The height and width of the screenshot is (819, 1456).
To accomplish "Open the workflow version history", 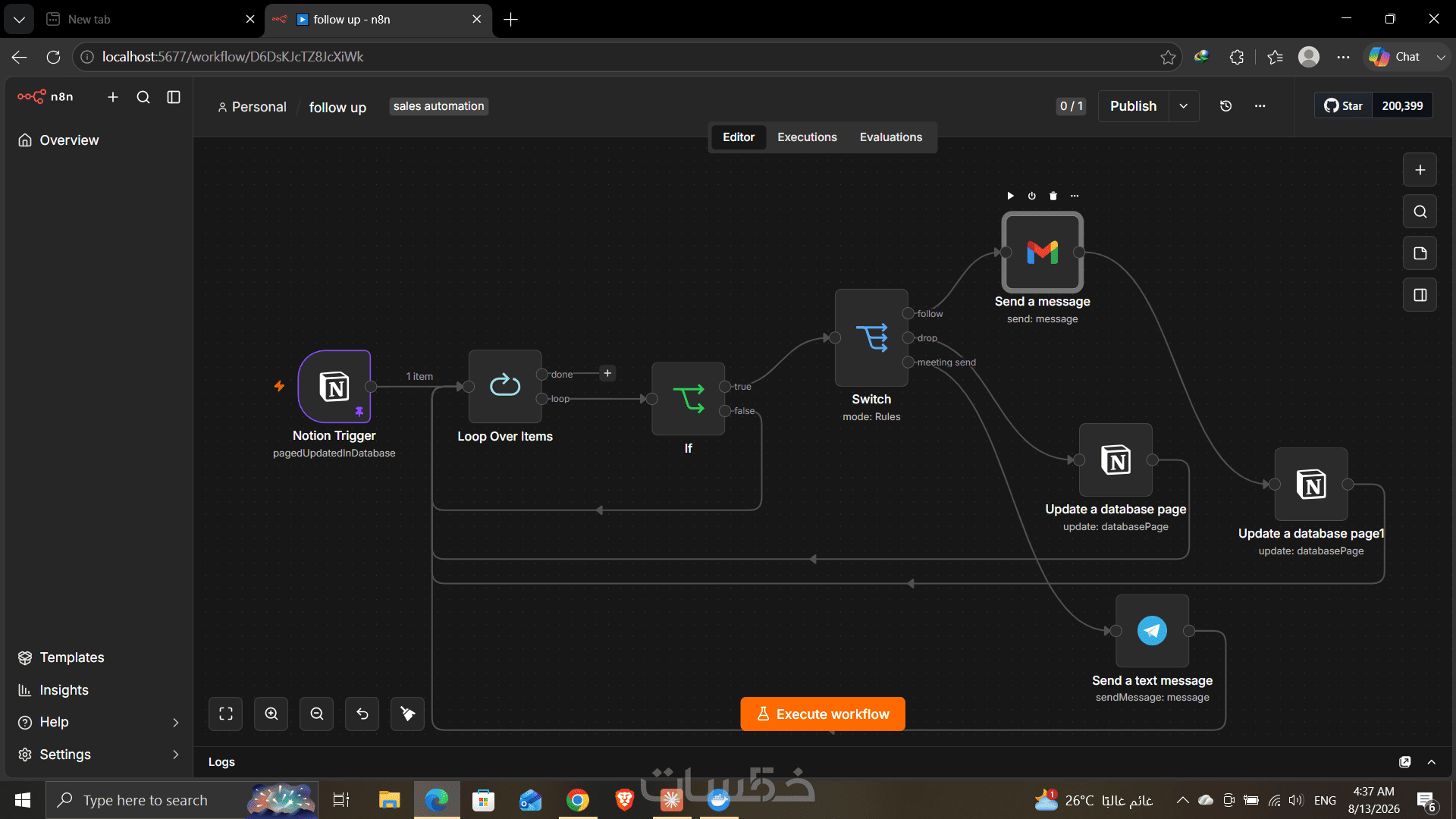I will click(1225, 106).
